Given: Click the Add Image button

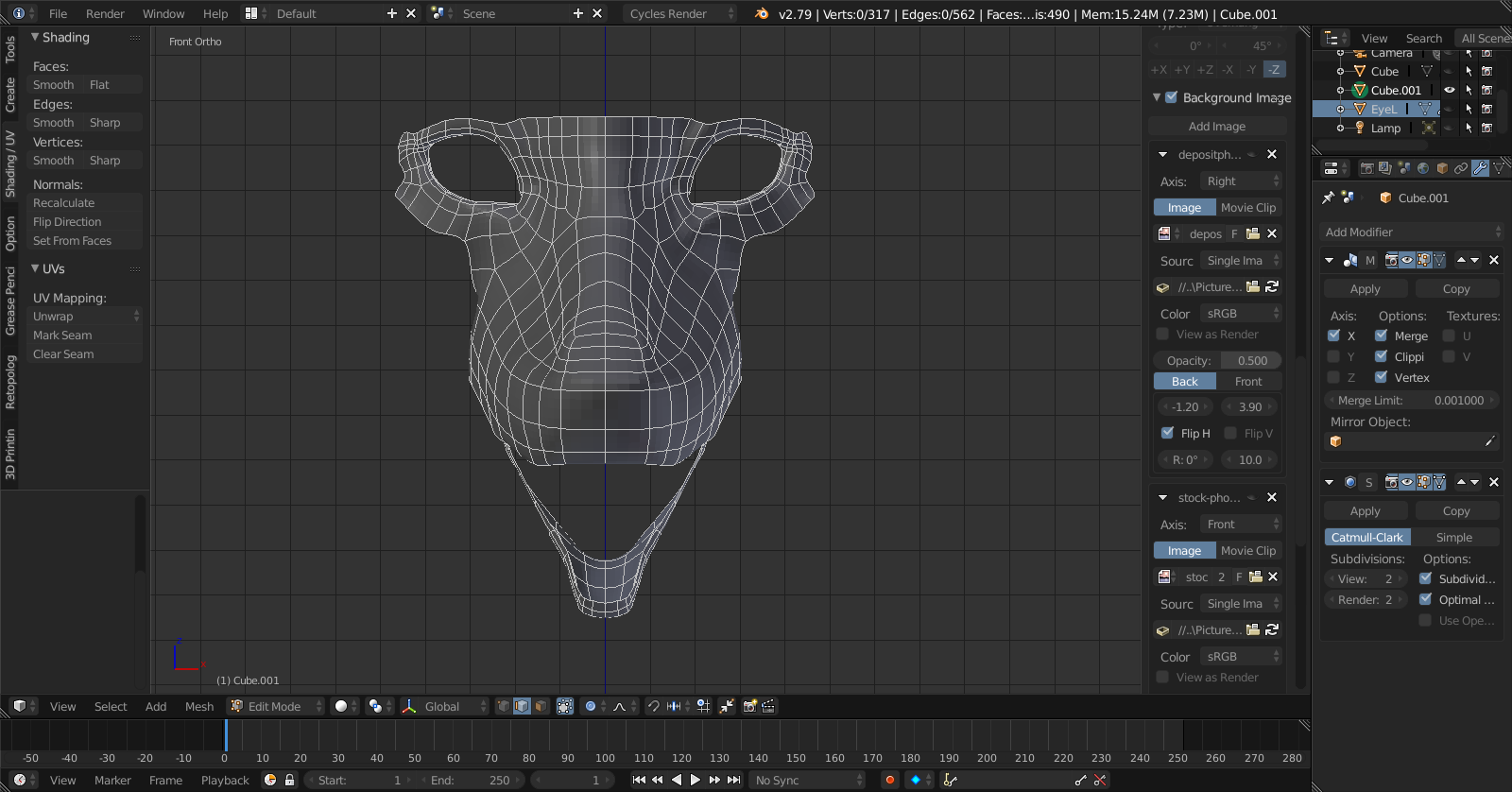Looking at the screenshot, I should pyautogui.click(x=1217, y=126).
